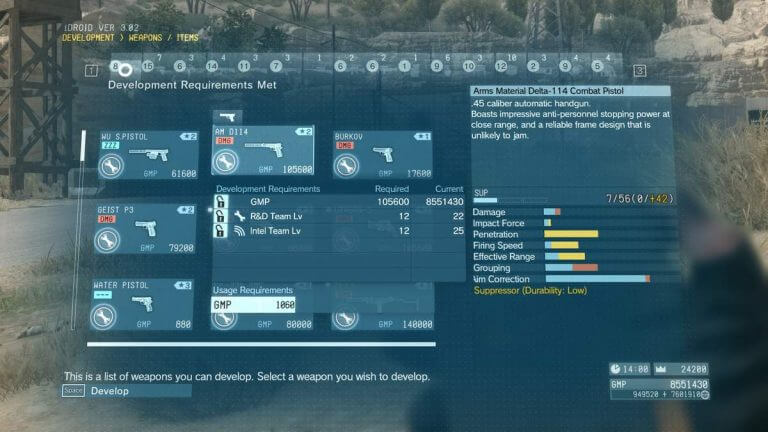
Task: Open category tab numbered 7
Action: tap(276, 66)
